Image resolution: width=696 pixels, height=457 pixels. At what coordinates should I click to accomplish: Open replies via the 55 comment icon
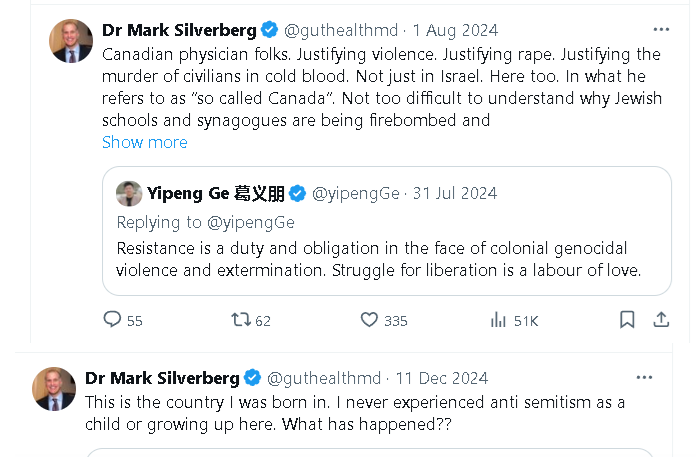112,319
